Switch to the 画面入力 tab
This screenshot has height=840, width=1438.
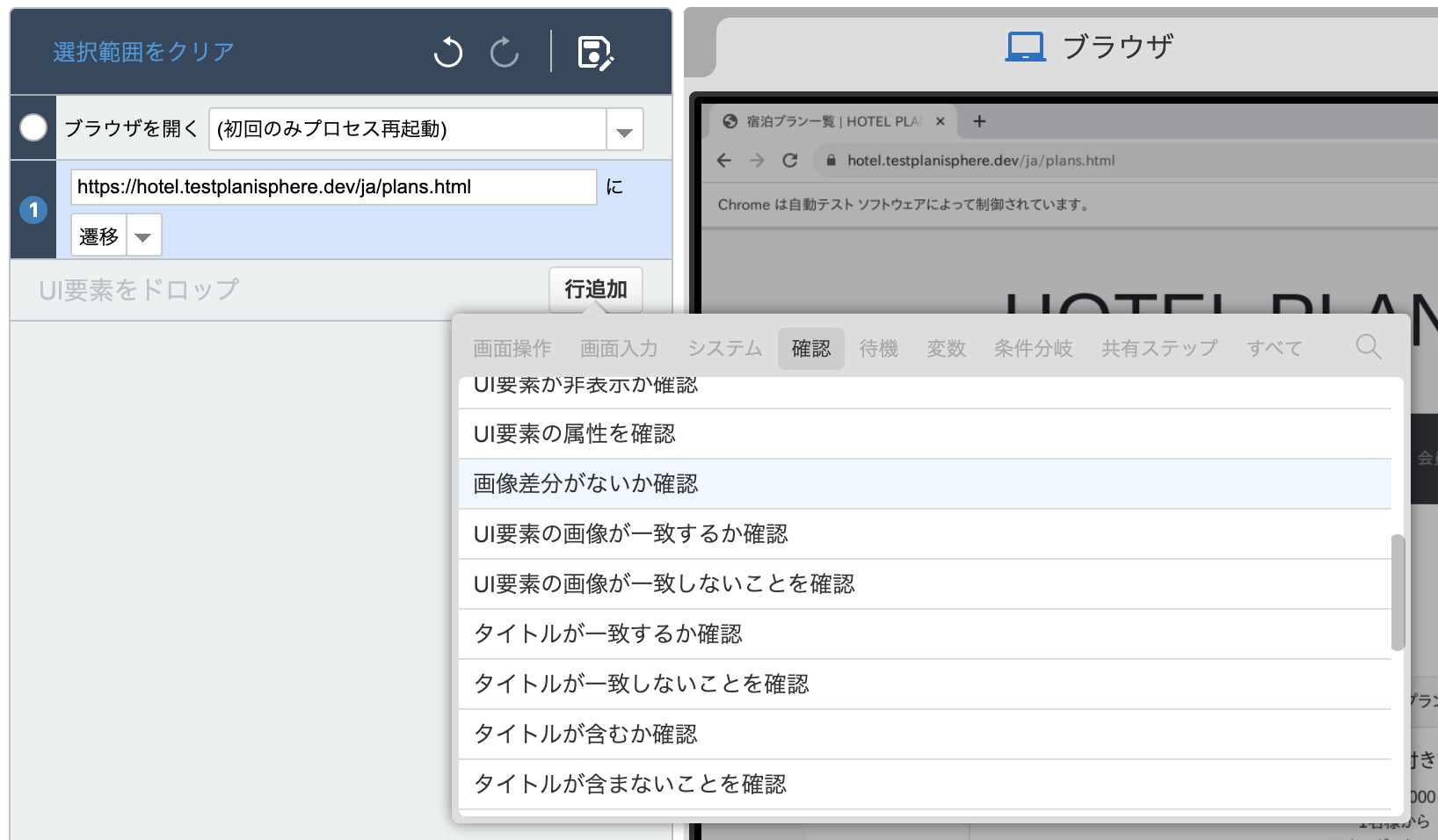pyautogui.click(x=619, y=349)
